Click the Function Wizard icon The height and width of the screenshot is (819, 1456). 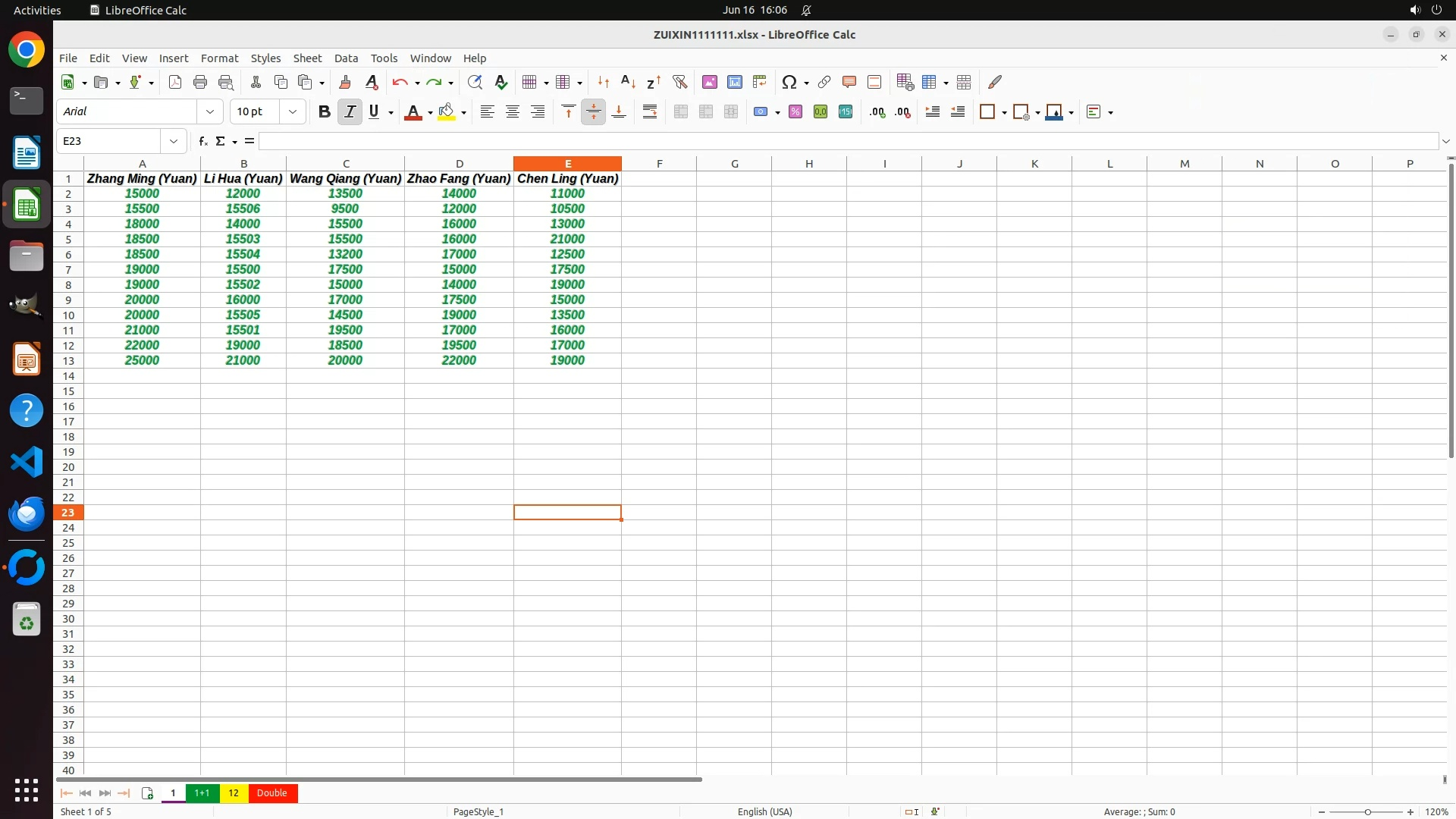pos(202,141)
